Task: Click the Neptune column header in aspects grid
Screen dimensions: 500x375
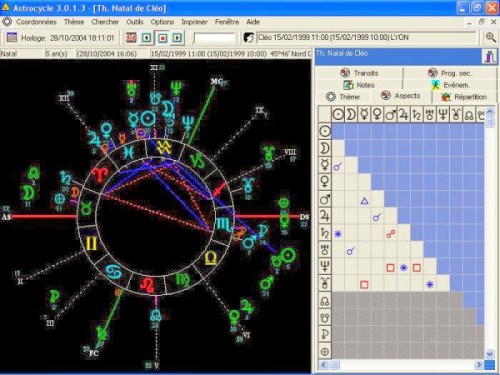Action: [443, 115]
